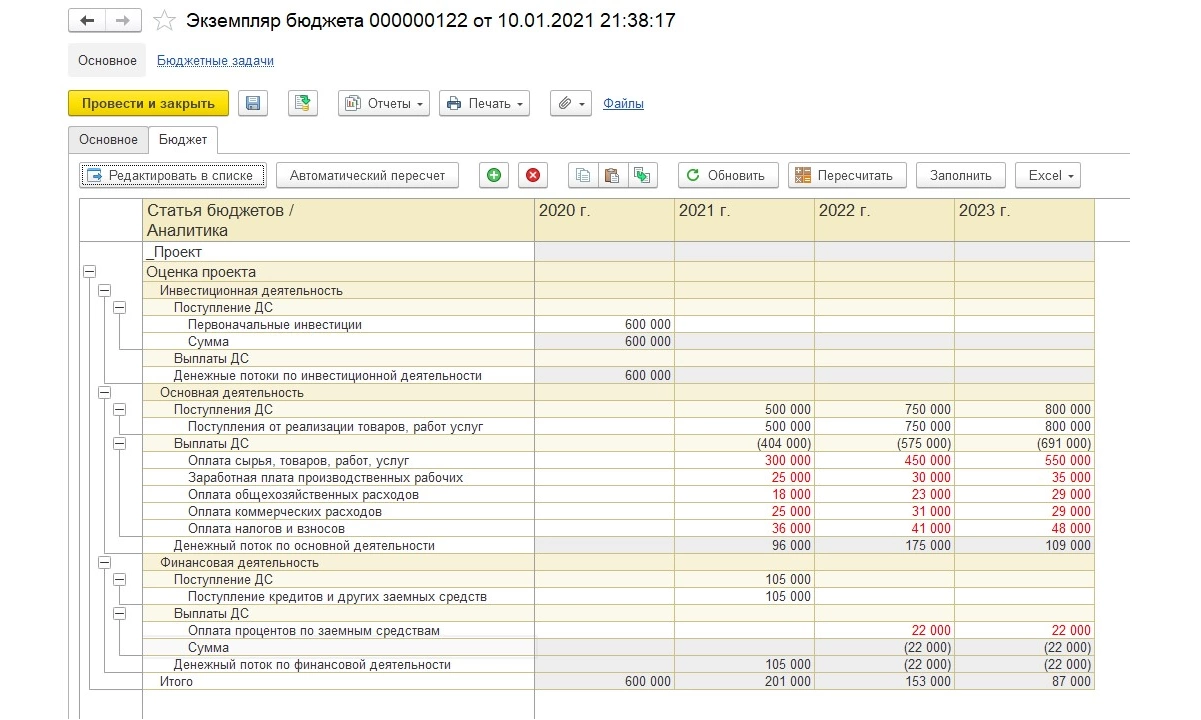Select the Итого row label
The width and height of the screenshot is (1201, 720).
point(176,681)
